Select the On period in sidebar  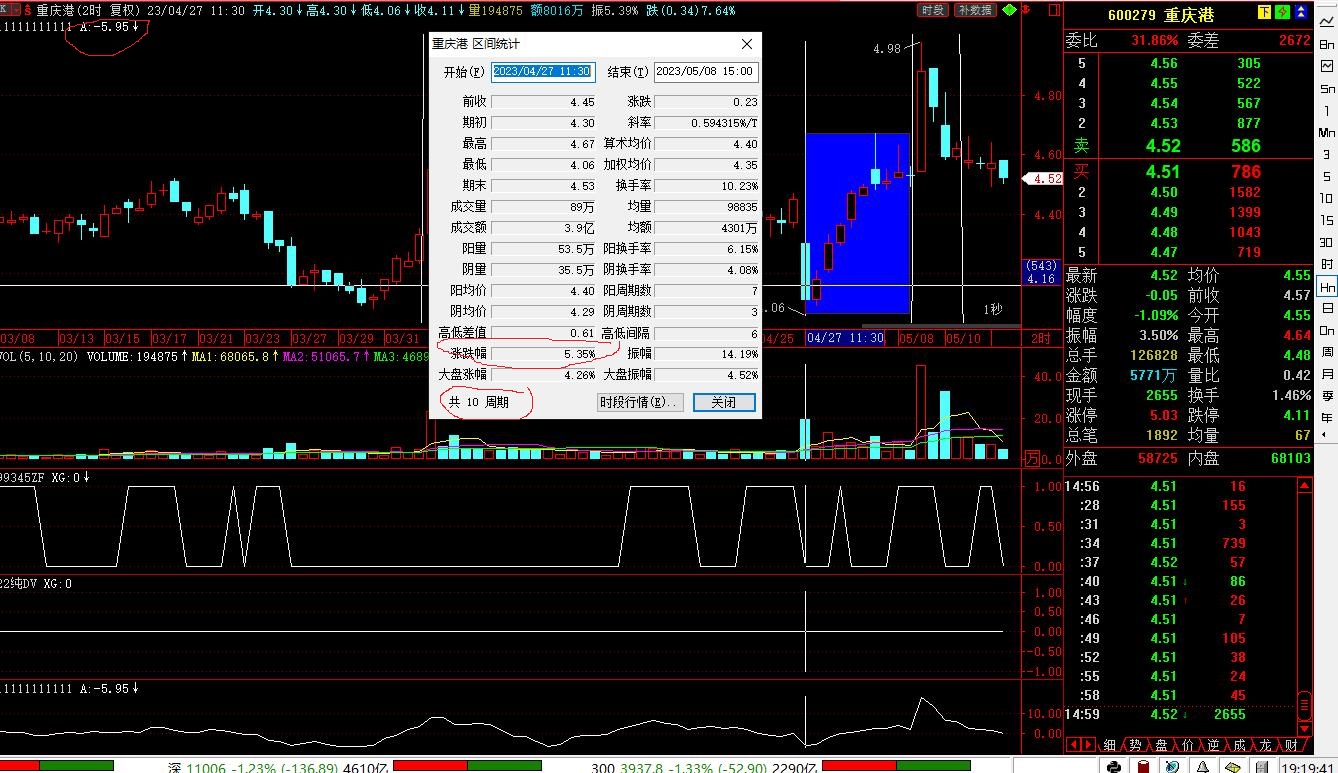tap(1327, 330)
